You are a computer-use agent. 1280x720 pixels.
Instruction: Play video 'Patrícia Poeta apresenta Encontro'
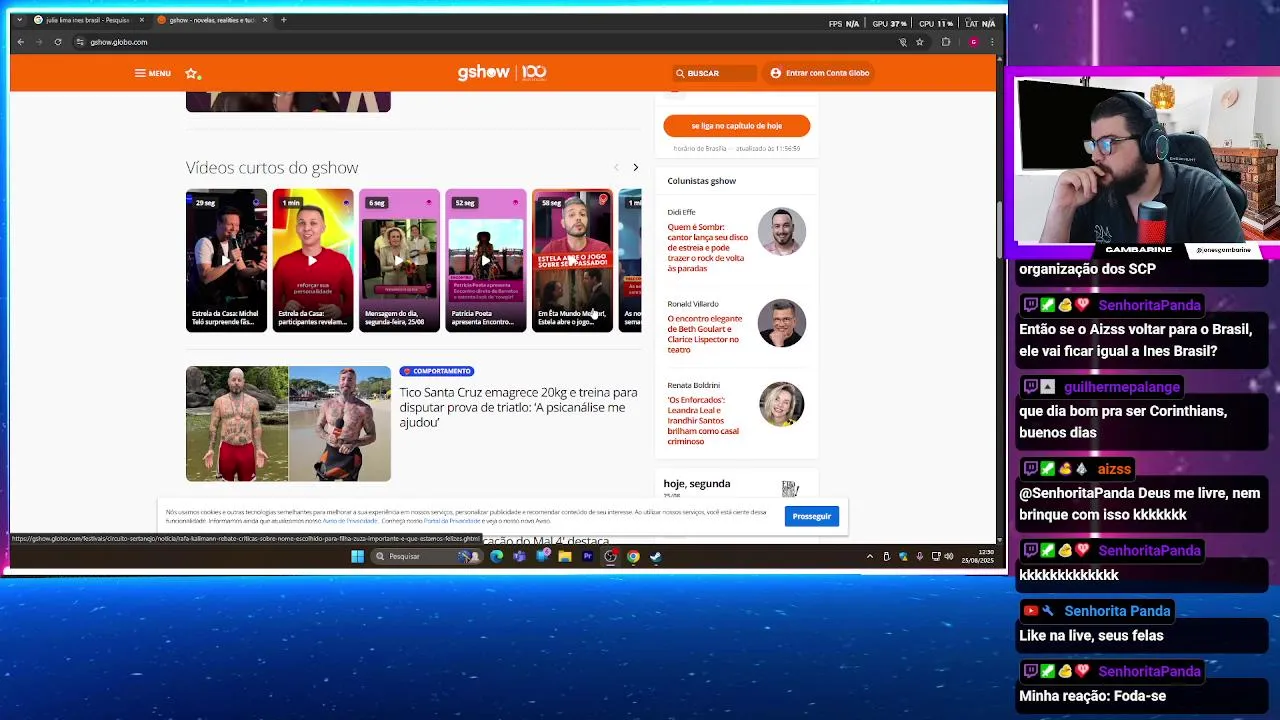tap(485, 260)
